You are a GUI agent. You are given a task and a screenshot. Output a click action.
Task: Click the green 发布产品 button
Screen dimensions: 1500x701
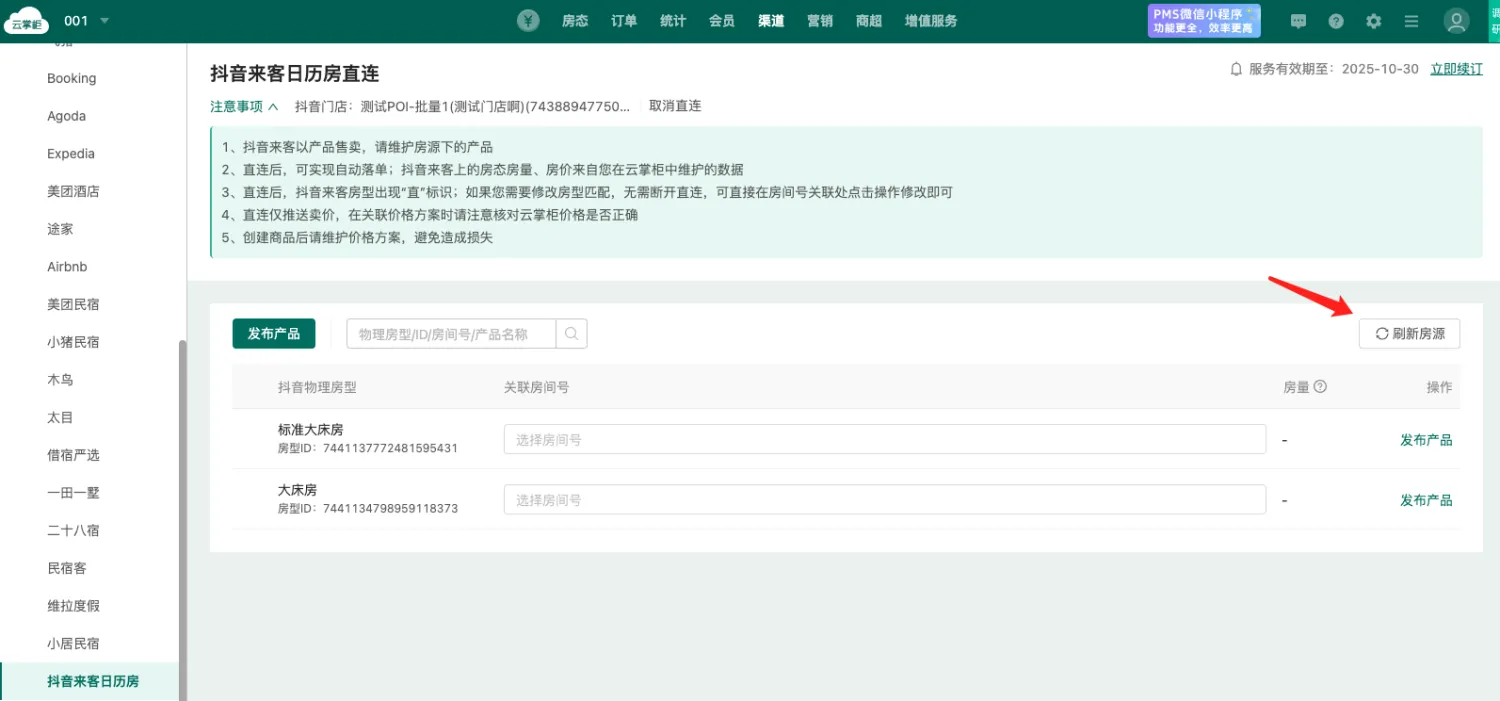(x=274, y=334)
